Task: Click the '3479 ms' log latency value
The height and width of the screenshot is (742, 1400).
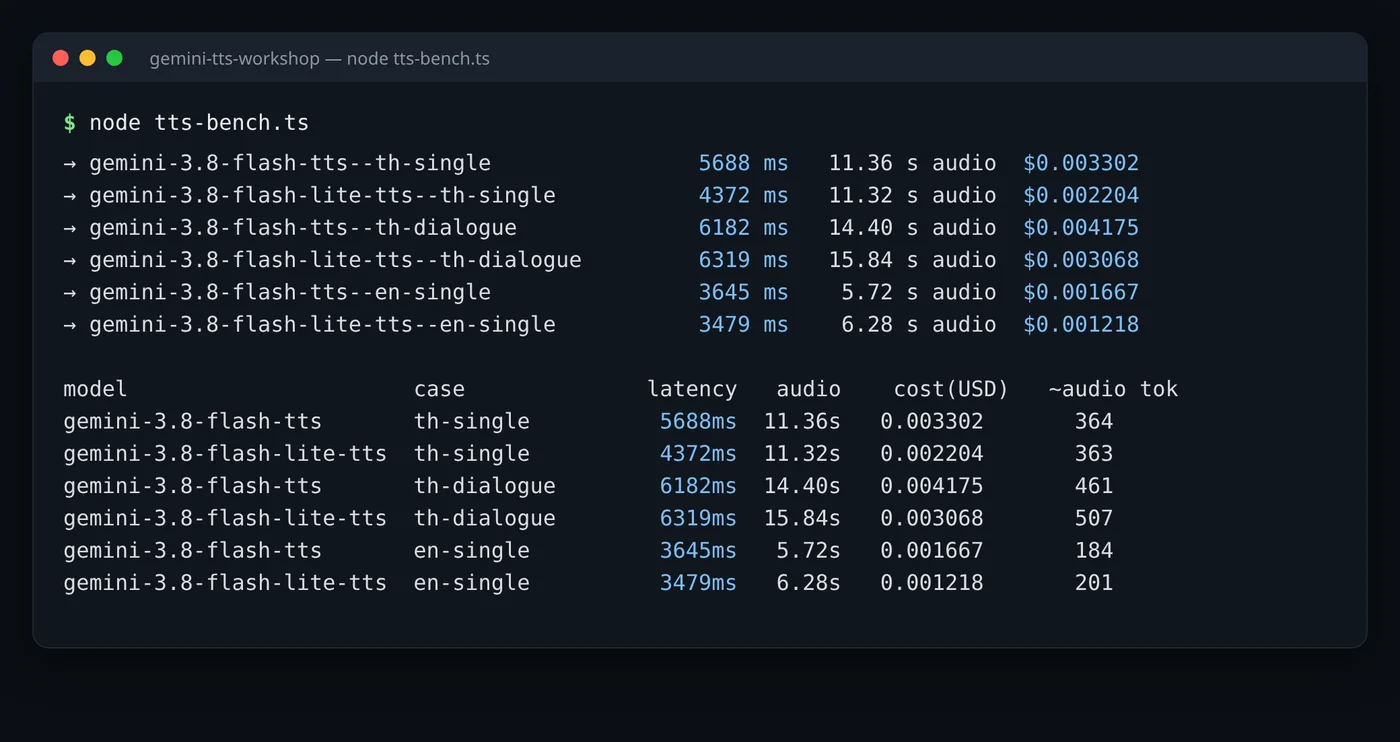Action: pos(743,324)
